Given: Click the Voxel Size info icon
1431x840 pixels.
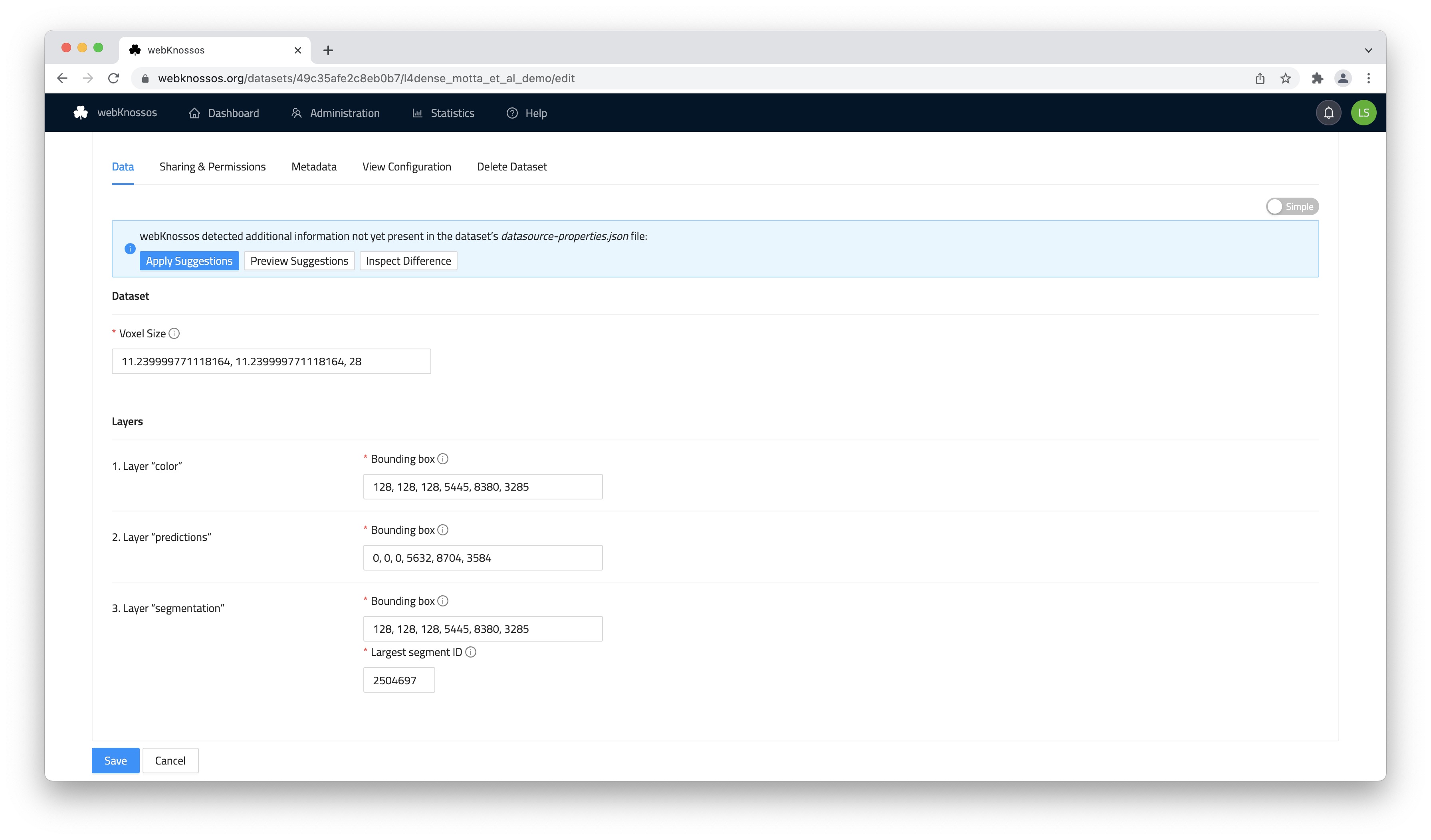Looking at the screenshot, I should [174, 333].
